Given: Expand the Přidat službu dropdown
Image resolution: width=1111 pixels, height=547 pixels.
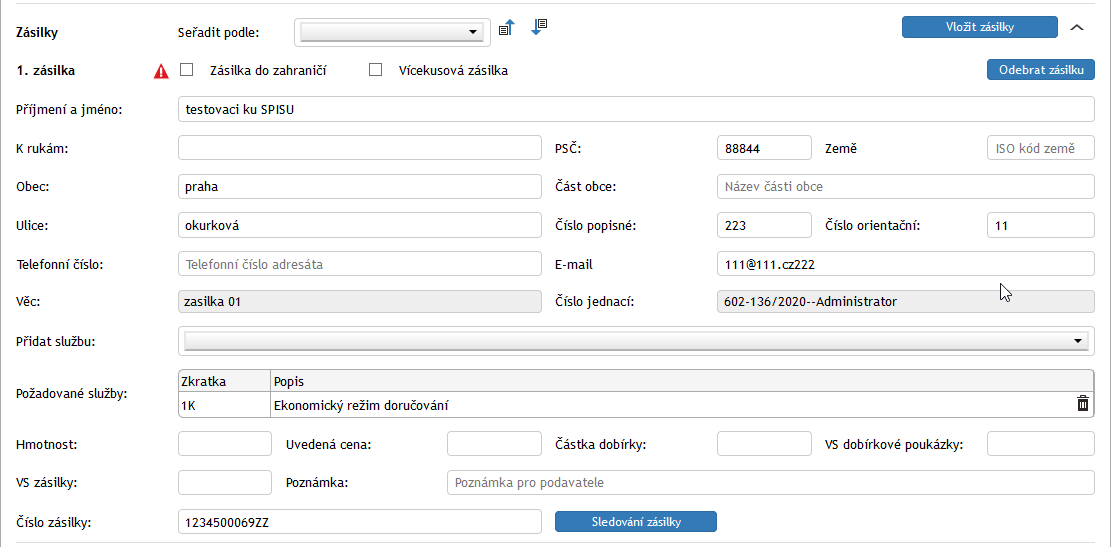Looking at the screenshot, I should click(636, 341).
